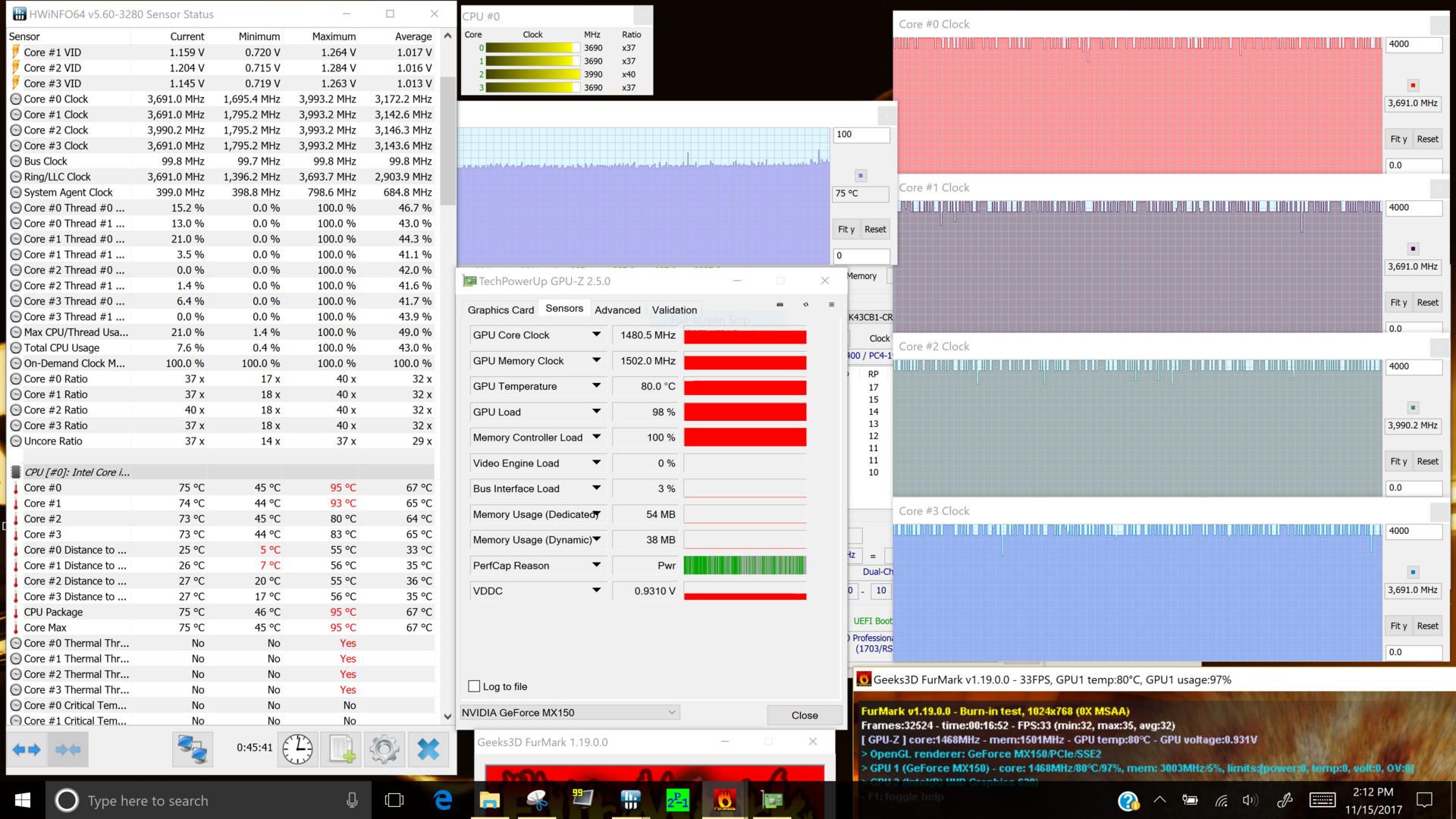Click the GPU-Z Close button
The image size is (1456, 819).
[x=804, y=715]
